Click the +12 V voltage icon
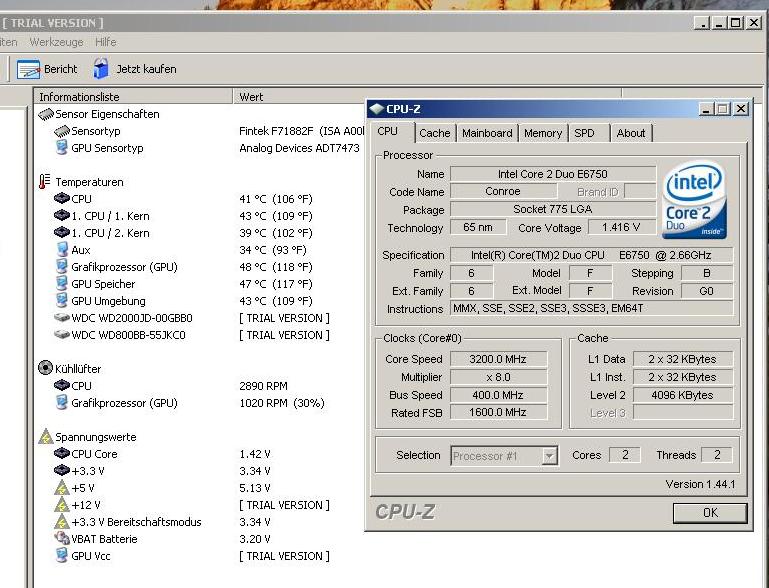 click(x=62, y=505)
